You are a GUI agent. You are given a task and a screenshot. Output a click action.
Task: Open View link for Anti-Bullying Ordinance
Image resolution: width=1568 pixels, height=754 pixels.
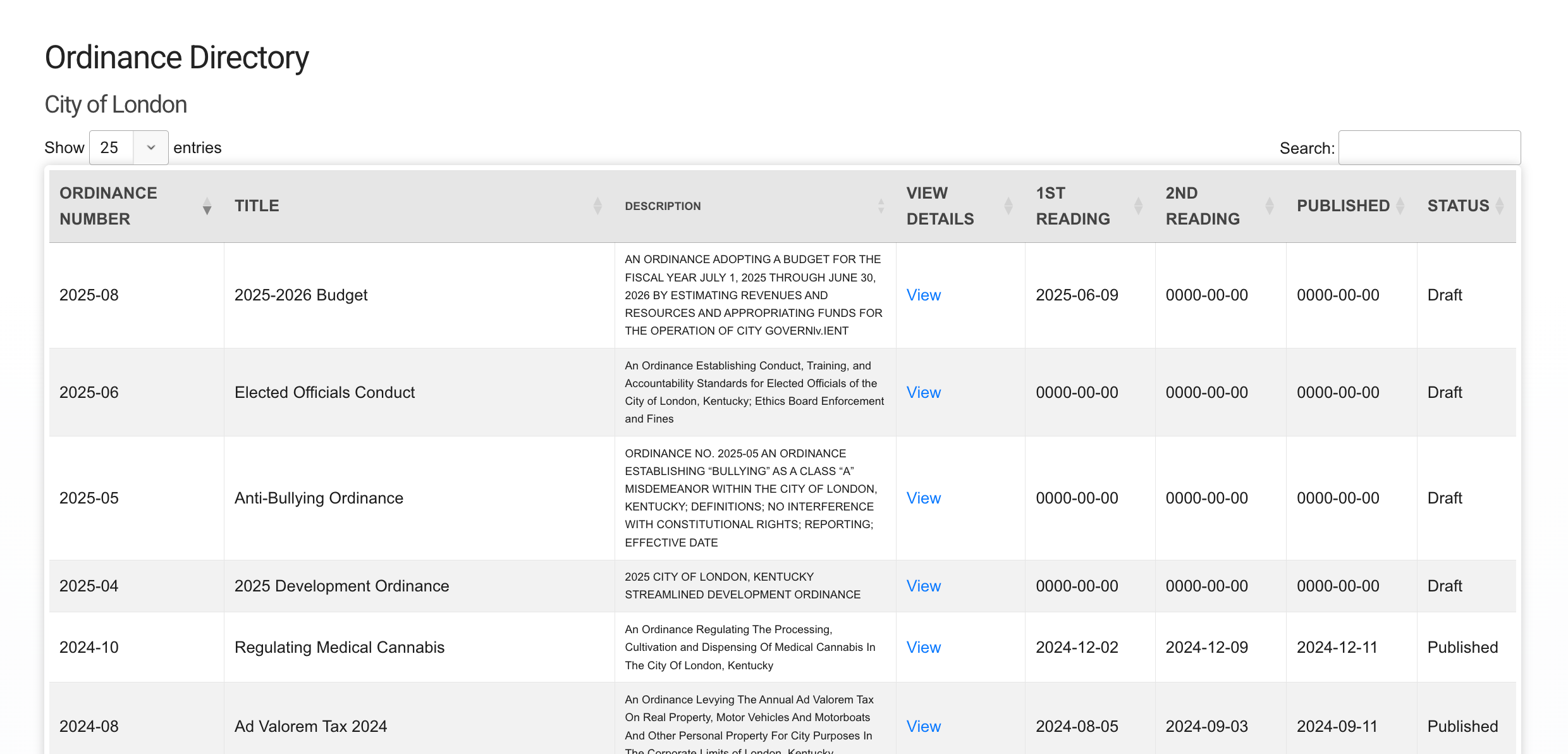(923, 498)
